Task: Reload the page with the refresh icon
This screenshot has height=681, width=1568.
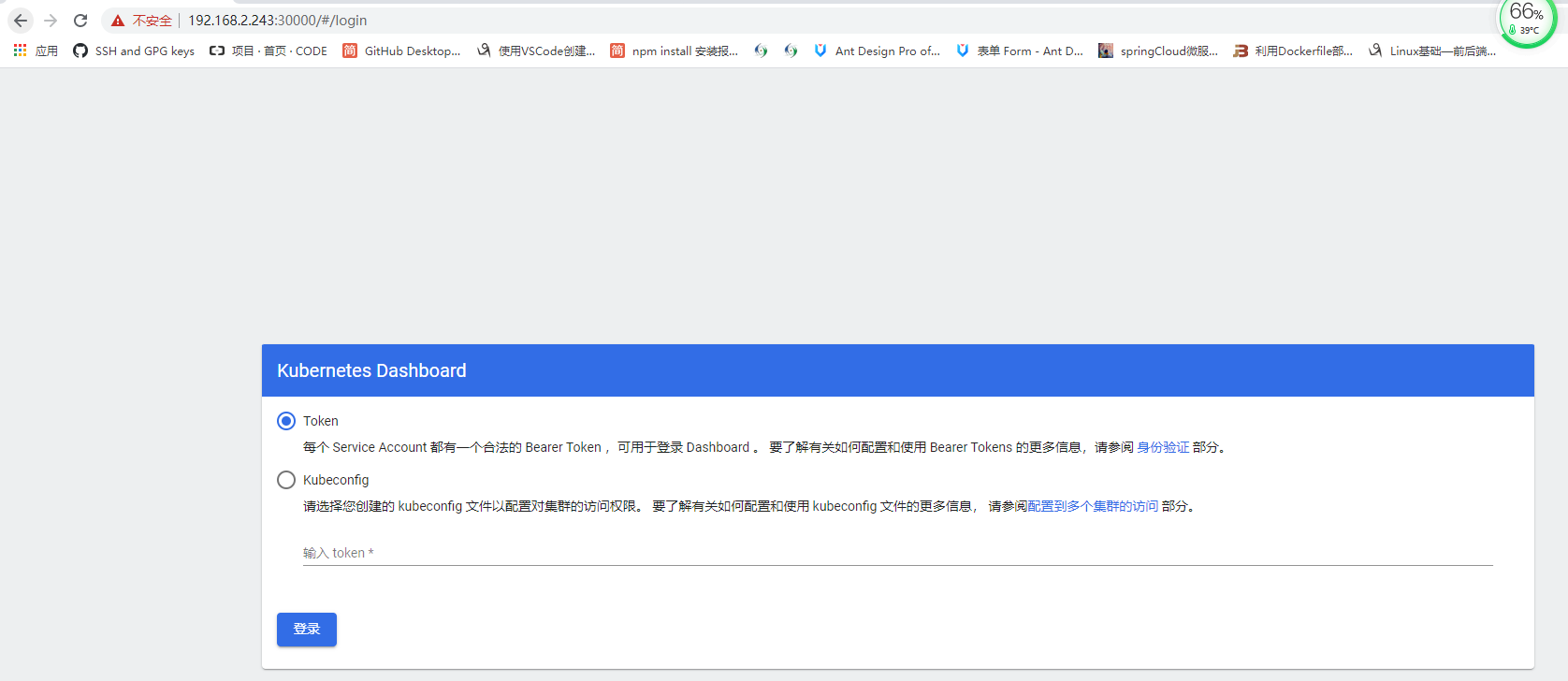Action: point(80,21)
